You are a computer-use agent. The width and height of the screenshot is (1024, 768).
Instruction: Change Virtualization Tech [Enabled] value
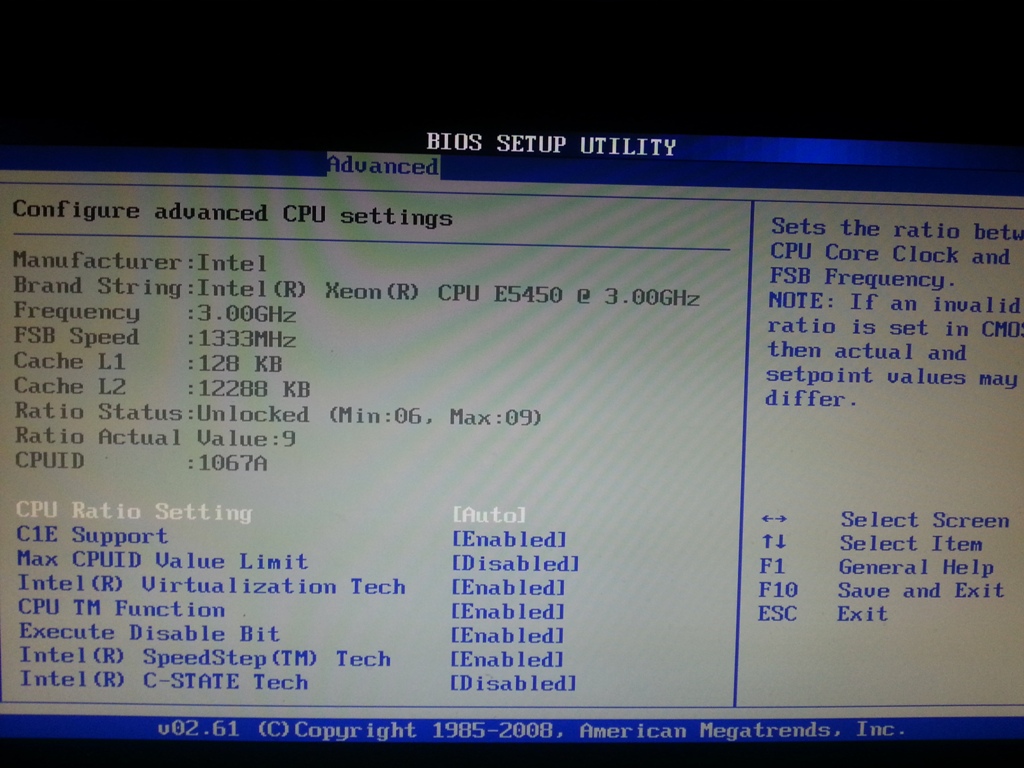click(x=508, y=588)
